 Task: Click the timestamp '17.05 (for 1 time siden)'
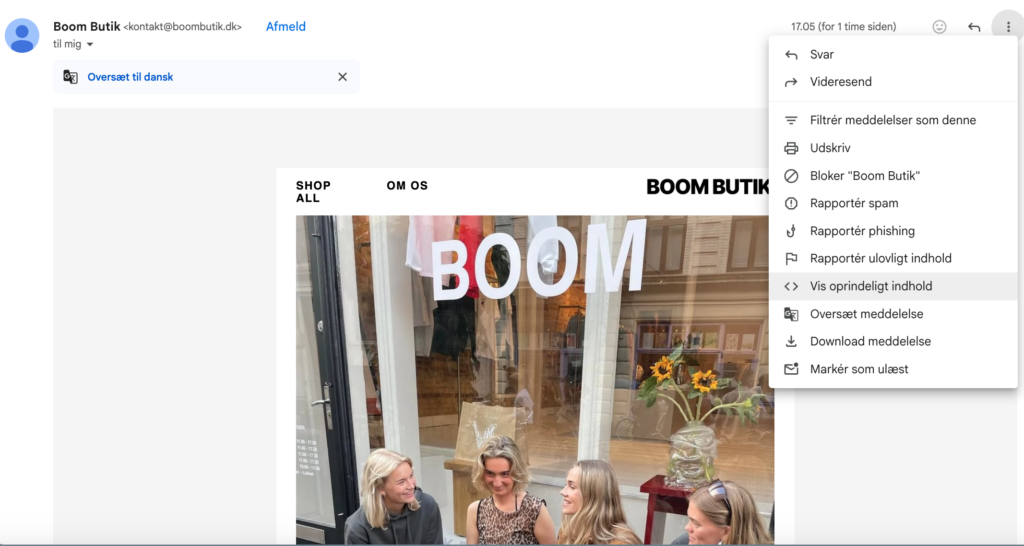[x=843, y=27]
